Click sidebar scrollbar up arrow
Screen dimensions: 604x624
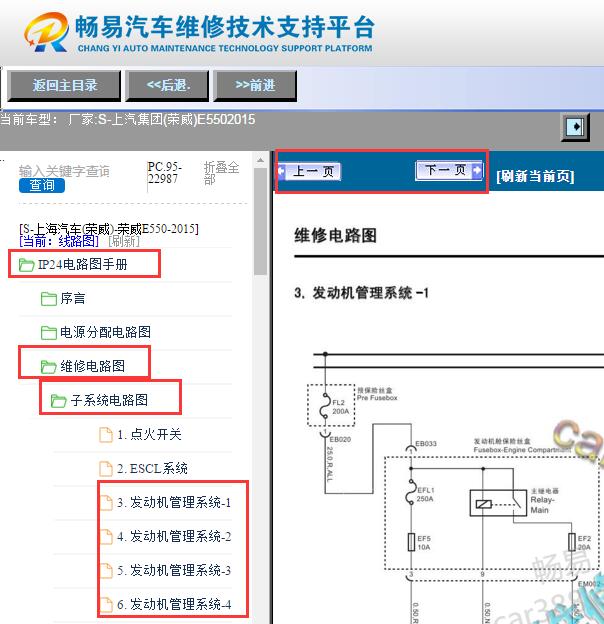click(261, 160)
